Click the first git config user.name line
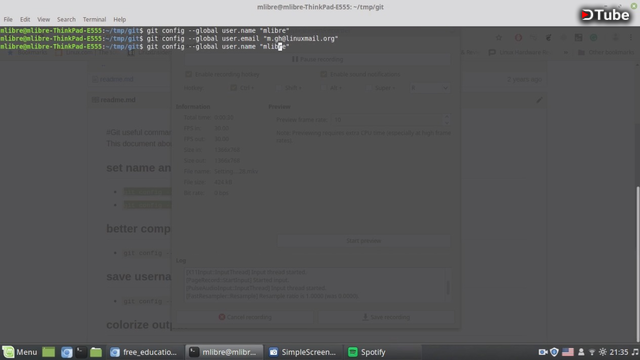 [x=144, y=31]
